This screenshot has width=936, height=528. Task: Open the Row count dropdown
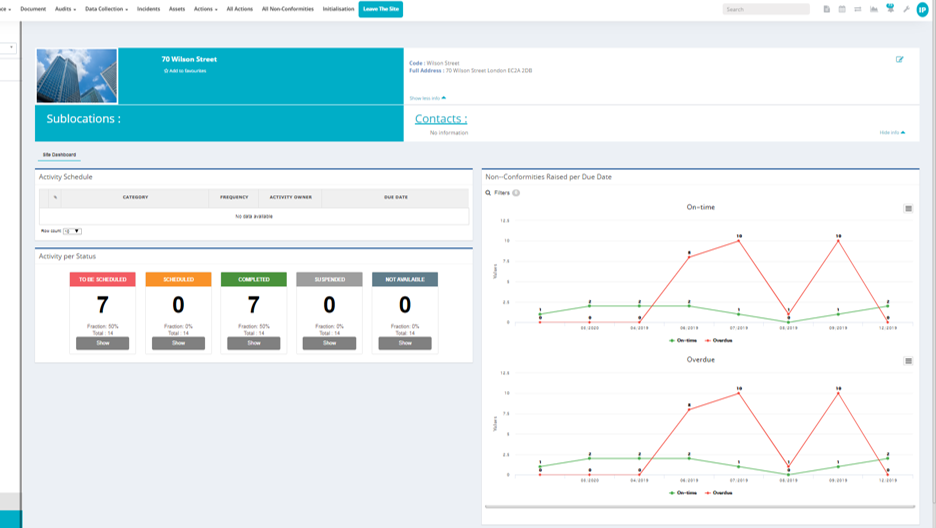point(72,231)
